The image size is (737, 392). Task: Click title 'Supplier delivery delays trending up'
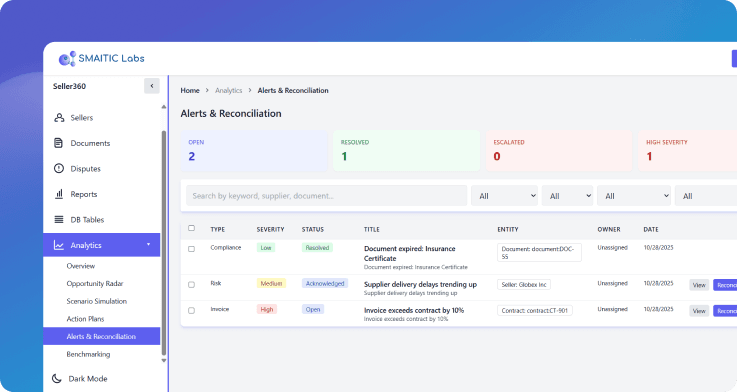(x=420, y=284)
